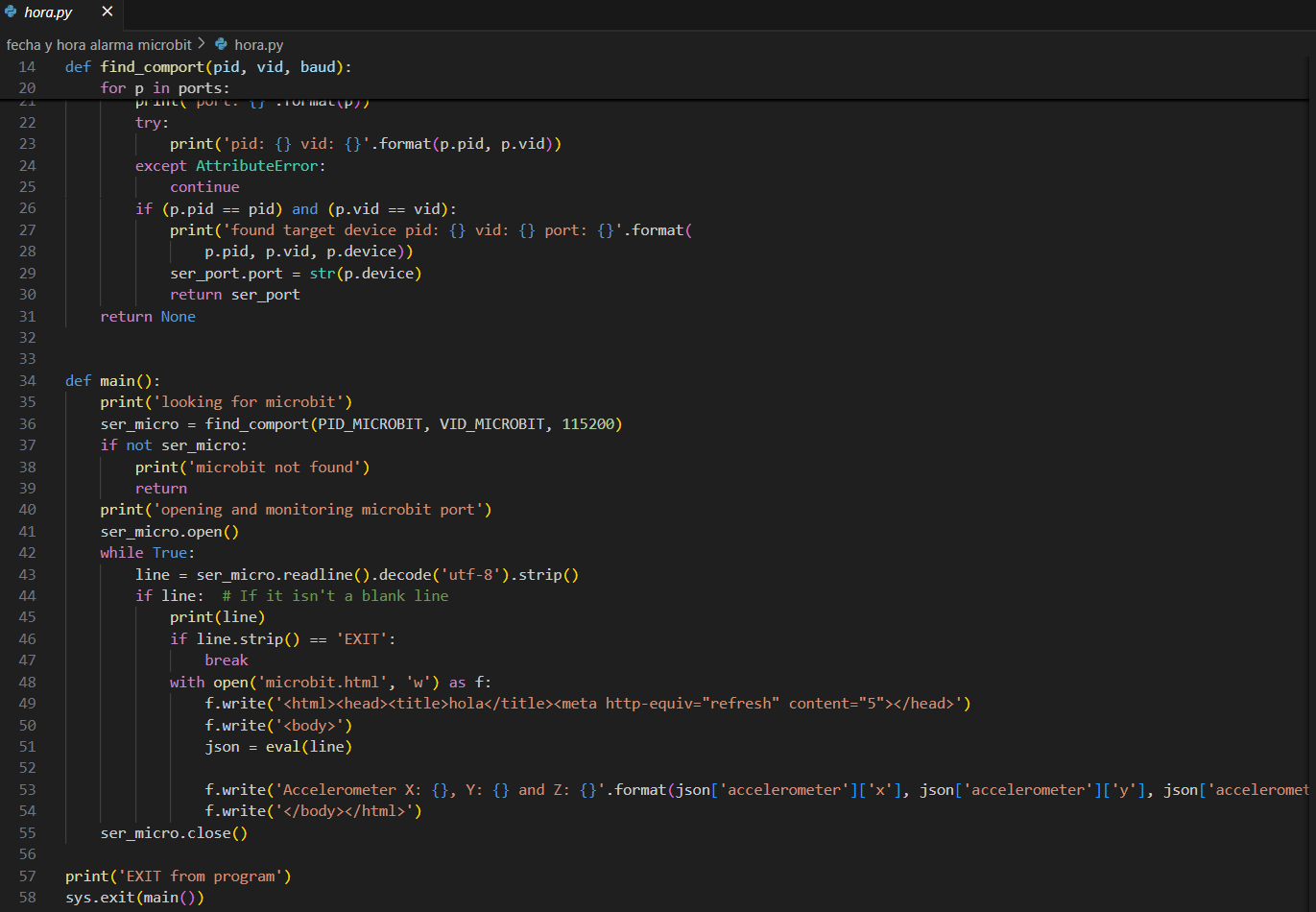Image resolution: width=1316 pixels, height=912 pixels.
Task: Click the 'continue' keyword on line 25
Action: coord(204,187)
